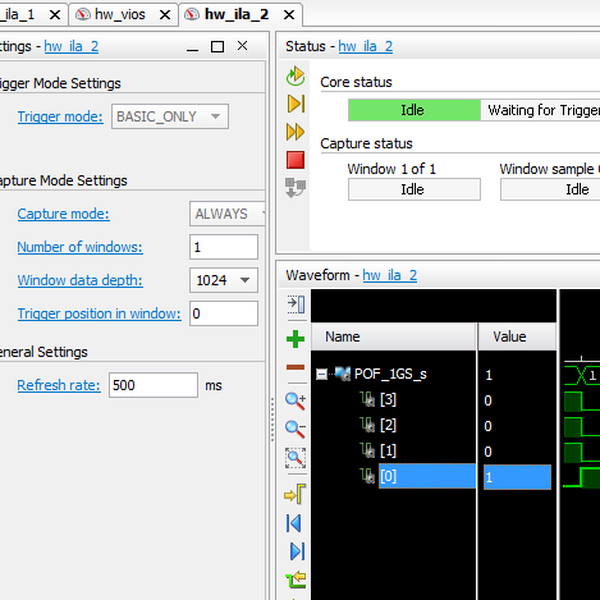
Task: Add a probe with green plus
Action: pyautogui.click(x=295, y=340)
